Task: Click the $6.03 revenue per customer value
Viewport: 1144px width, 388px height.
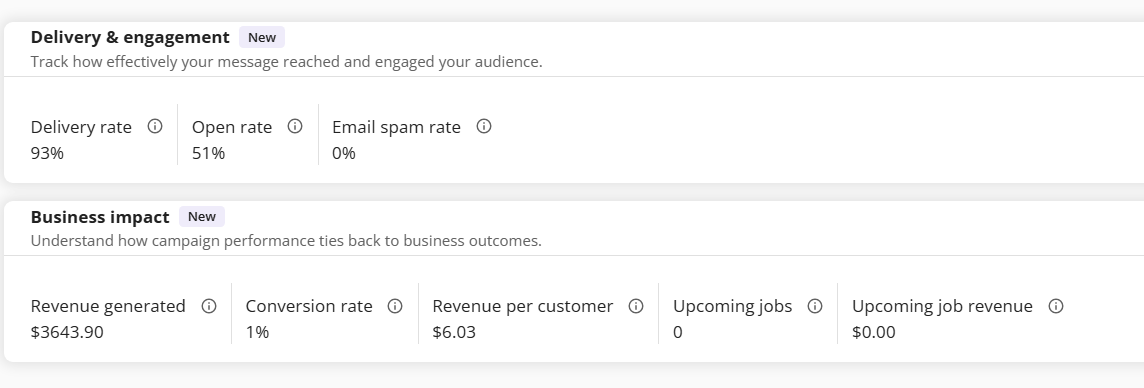Action: click(454, 332)
